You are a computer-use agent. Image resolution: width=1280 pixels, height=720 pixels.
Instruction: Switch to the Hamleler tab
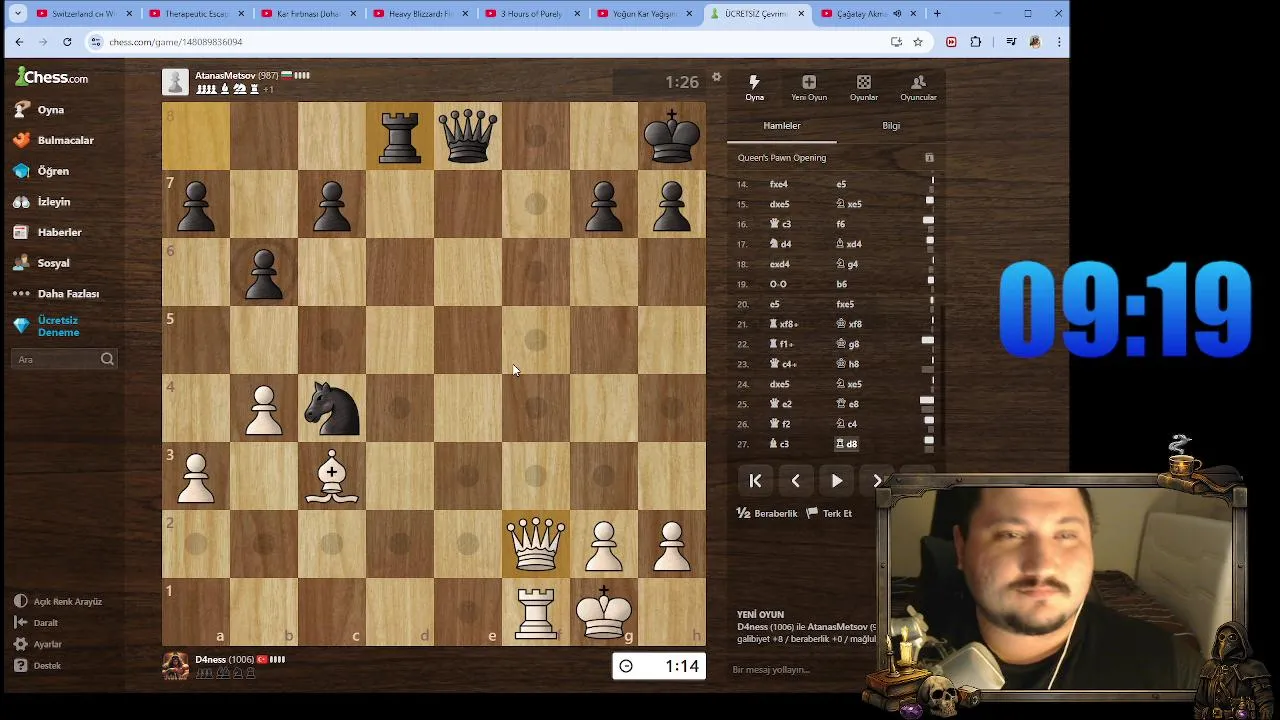pyautogui.click(x=782, y=126)
